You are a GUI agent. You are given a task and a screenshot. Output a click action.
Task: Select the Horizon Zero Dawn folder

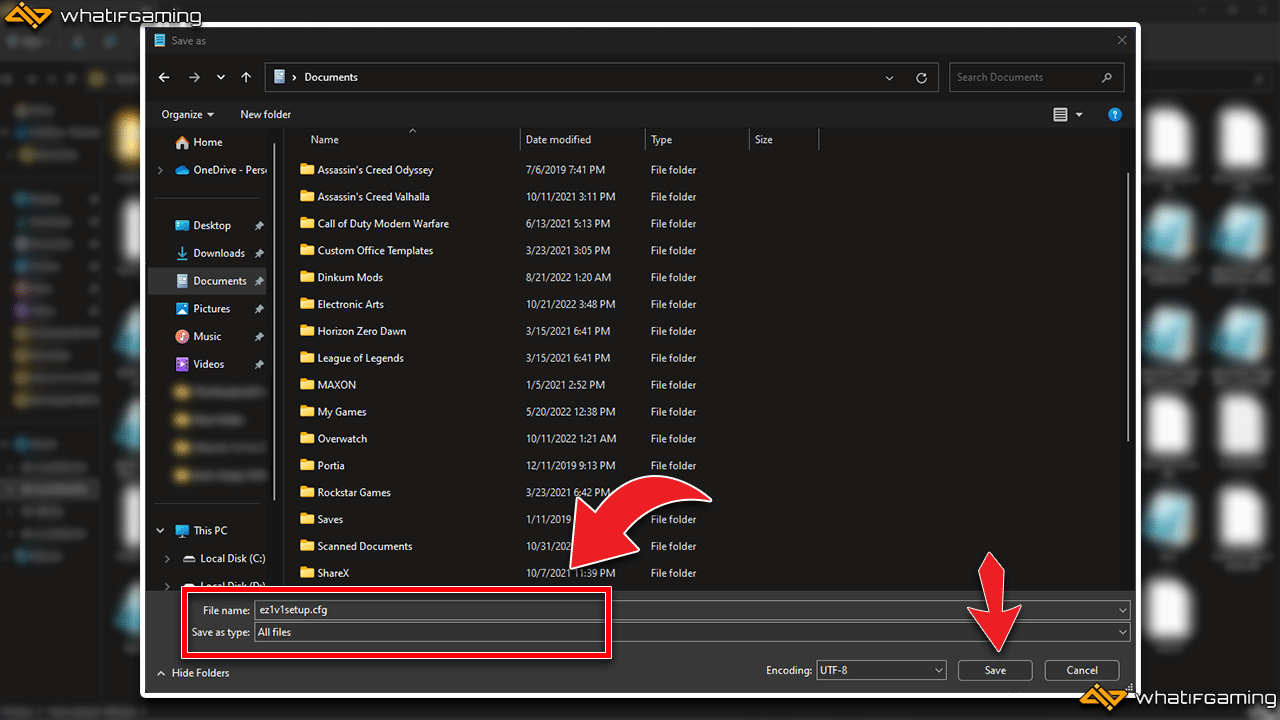pos(361,332)
